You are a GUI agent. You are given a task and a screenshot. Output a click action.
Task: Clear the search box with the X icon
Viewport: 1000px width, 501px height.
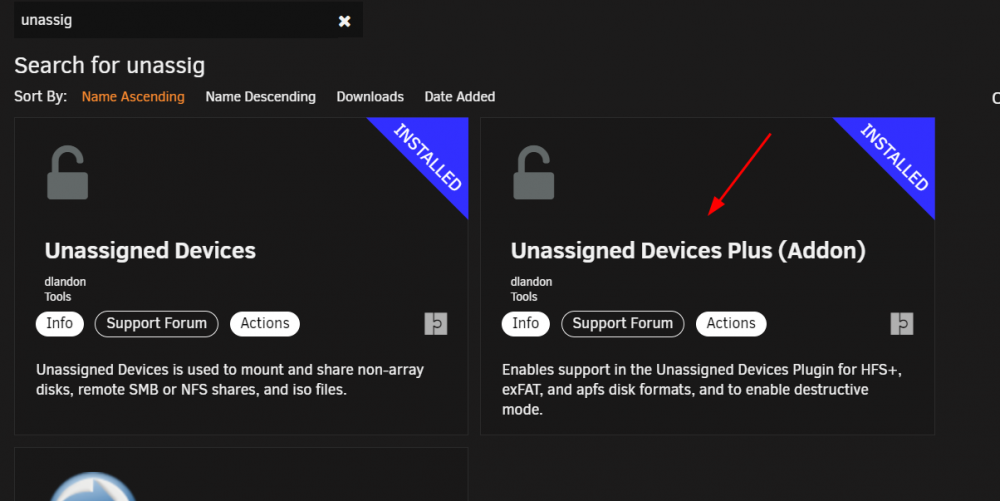[x=344, y=21]
